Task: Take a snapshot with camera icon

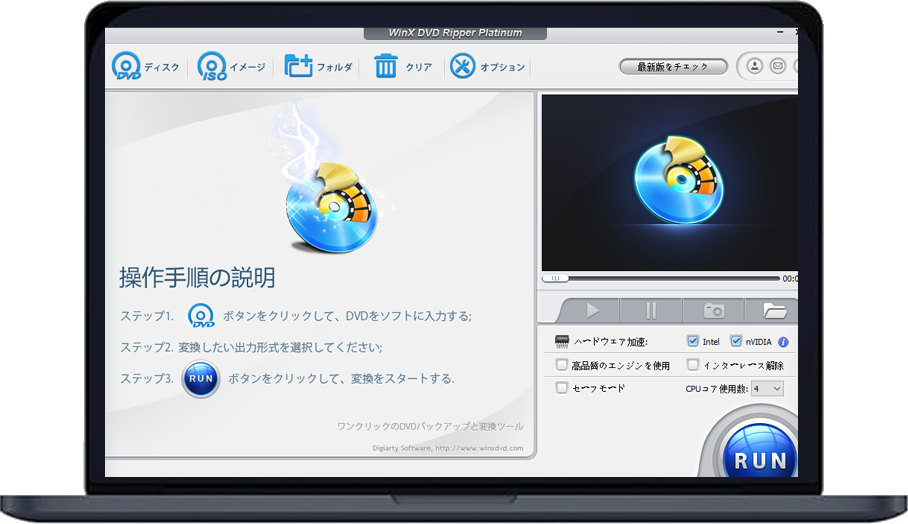Action: click(x=713, y=311)
